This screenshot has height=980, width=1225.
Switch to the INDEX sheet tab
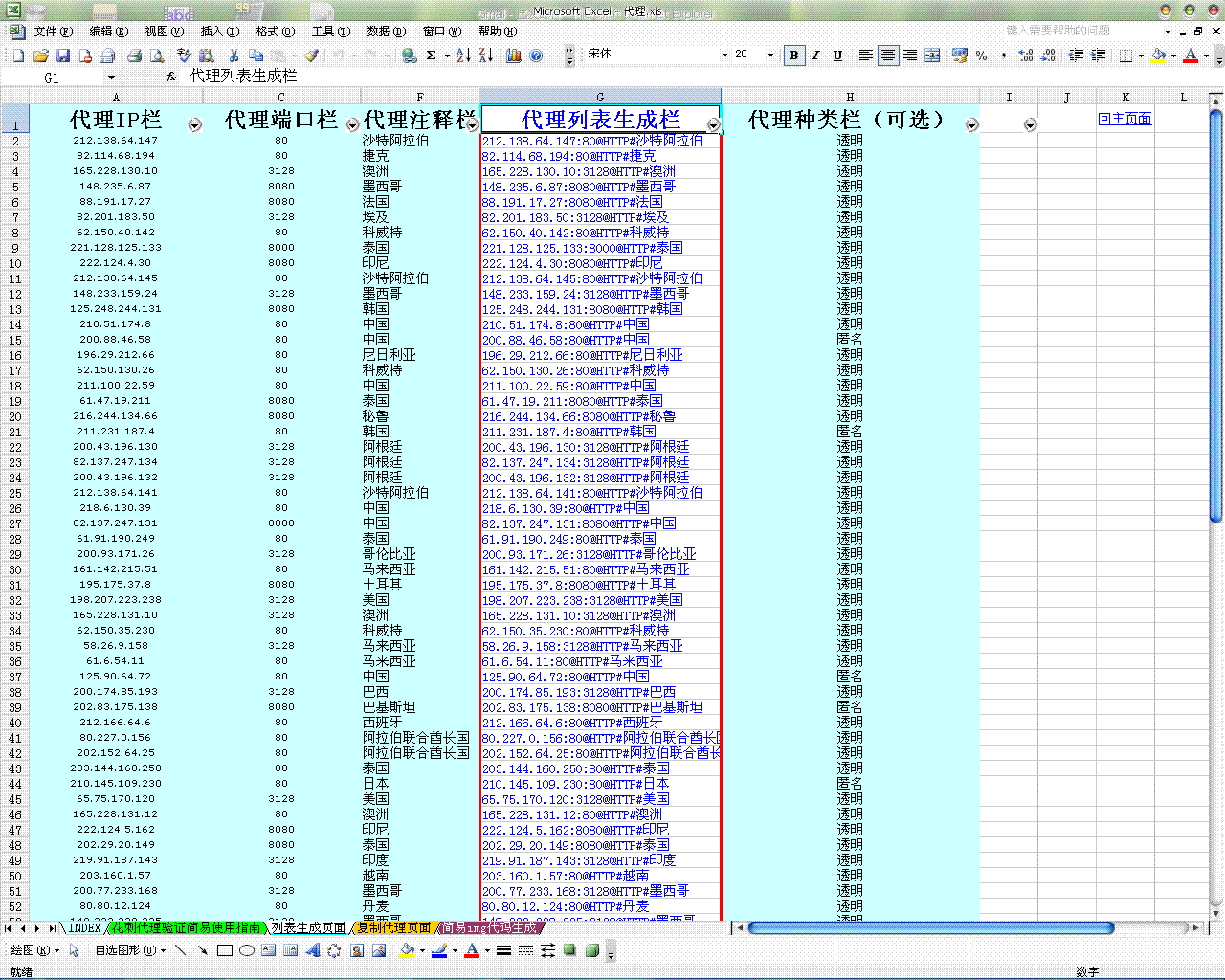(84, 927)
